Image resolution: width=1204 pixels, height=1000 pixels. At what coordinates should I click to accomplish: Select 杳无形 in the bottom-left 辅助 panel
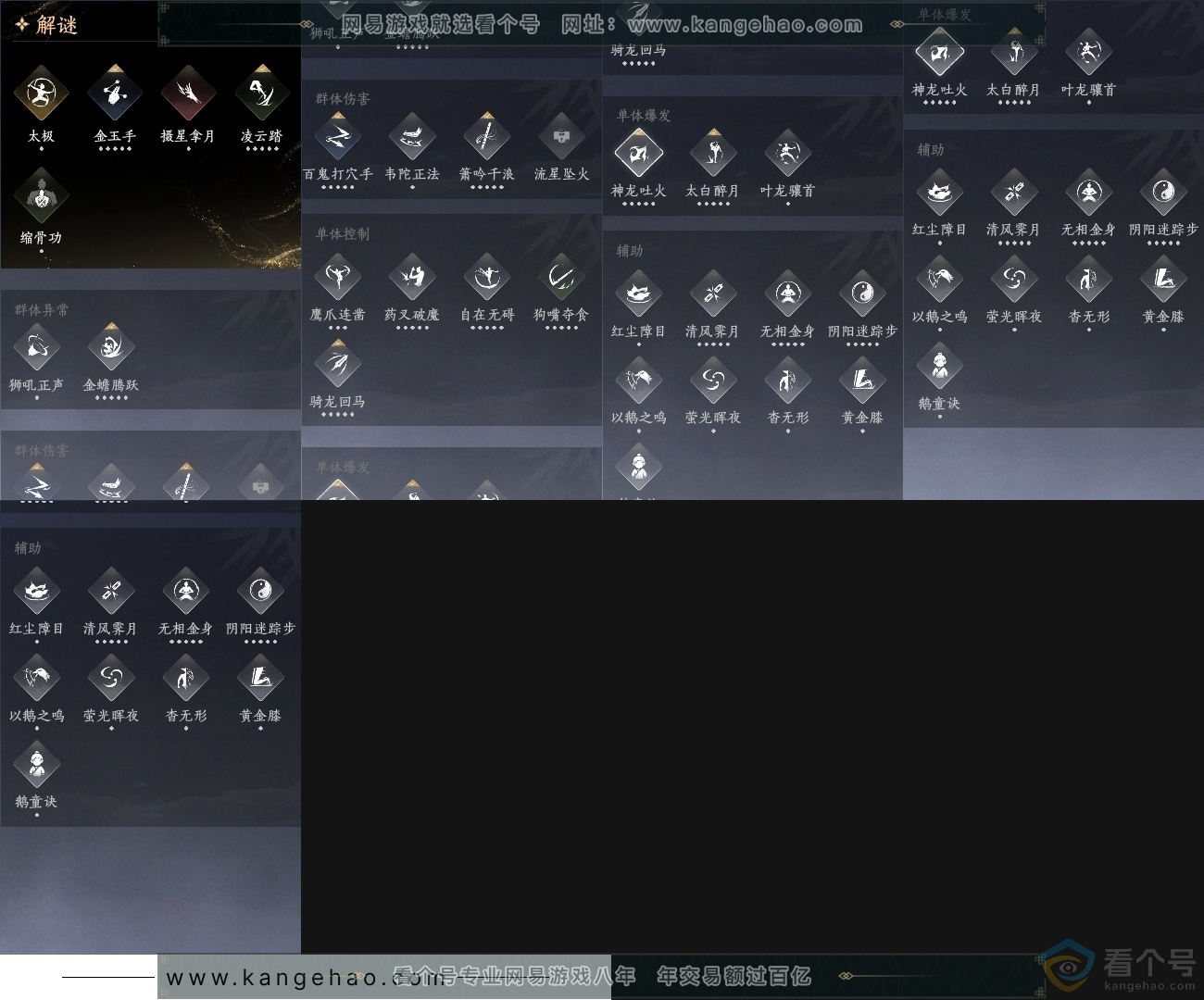[186, 679]
